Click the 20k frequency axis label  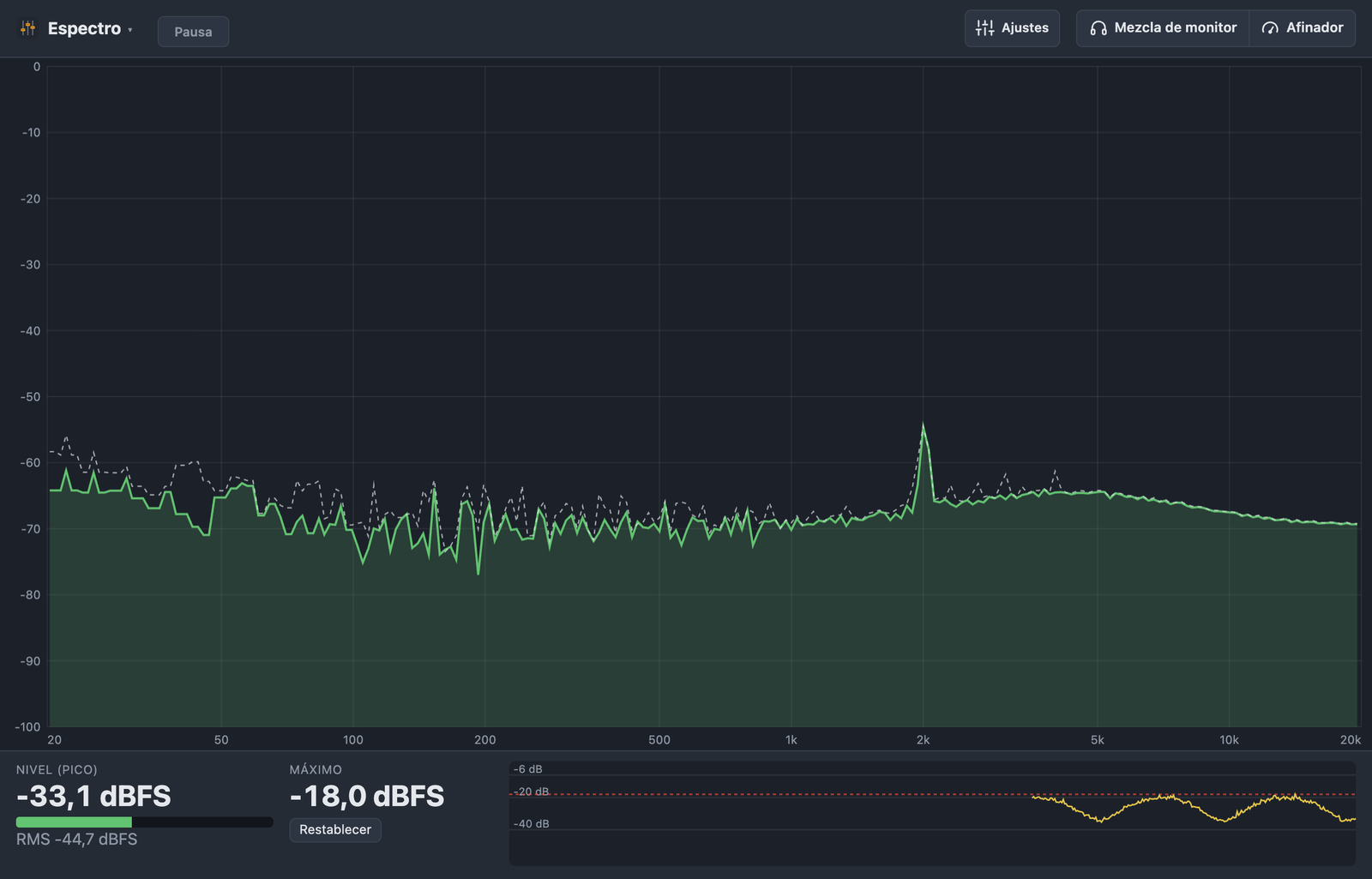click(x=1351, y=740)
